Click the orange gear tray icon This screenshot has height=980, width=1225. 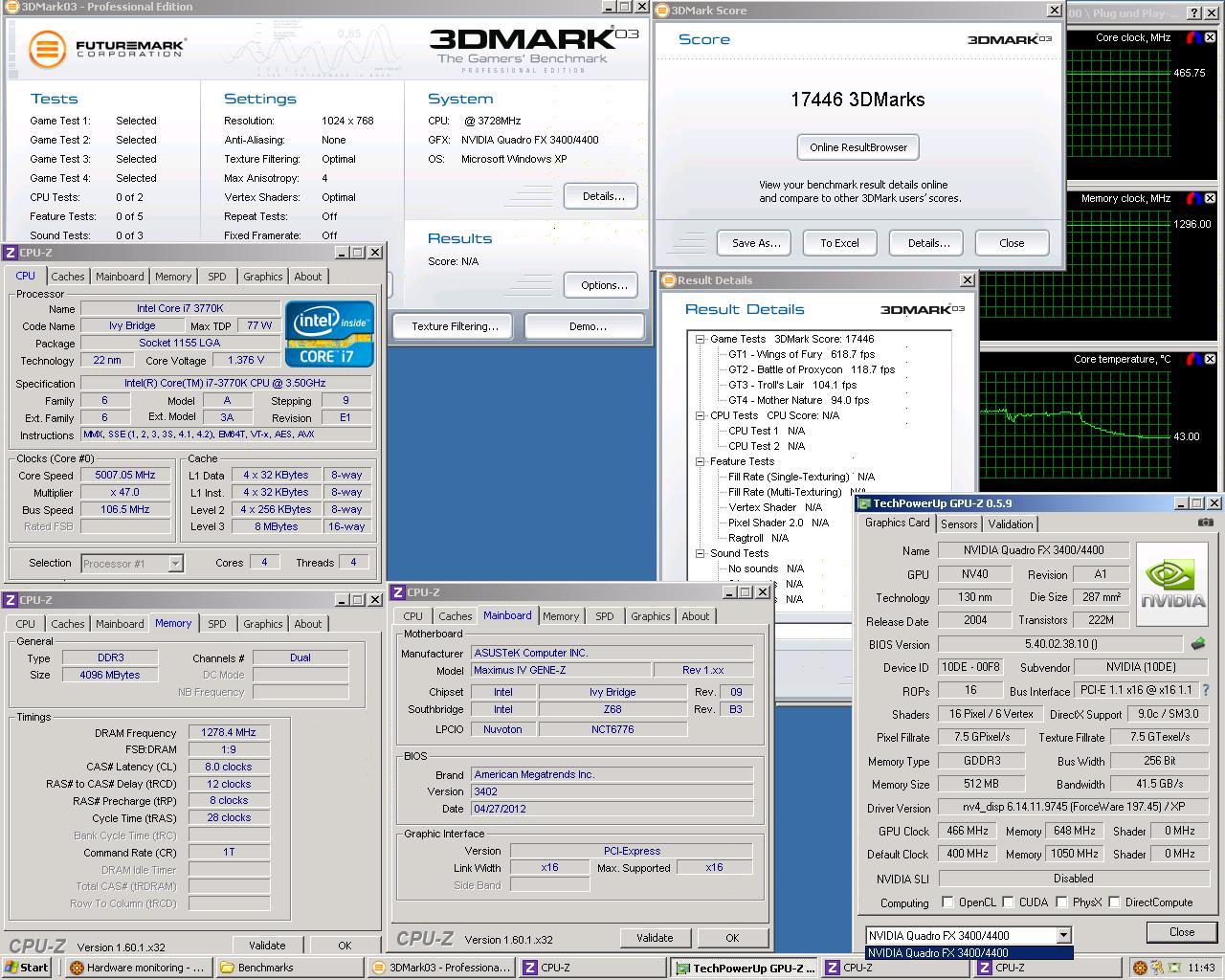pos(1140,968)
